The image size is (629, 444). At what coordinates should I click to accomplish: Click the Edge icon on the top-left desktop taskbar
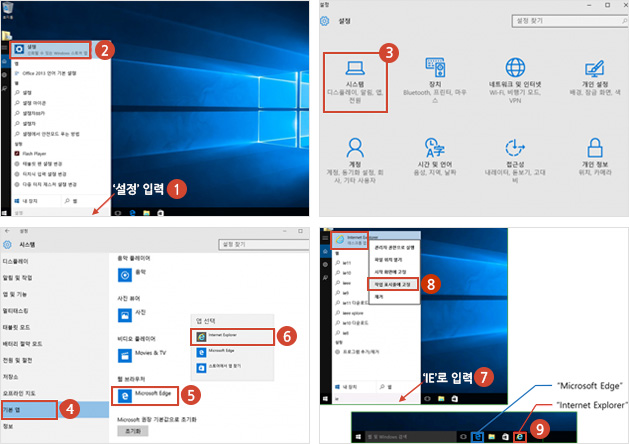pyautogui.click(x=132, y=213)
